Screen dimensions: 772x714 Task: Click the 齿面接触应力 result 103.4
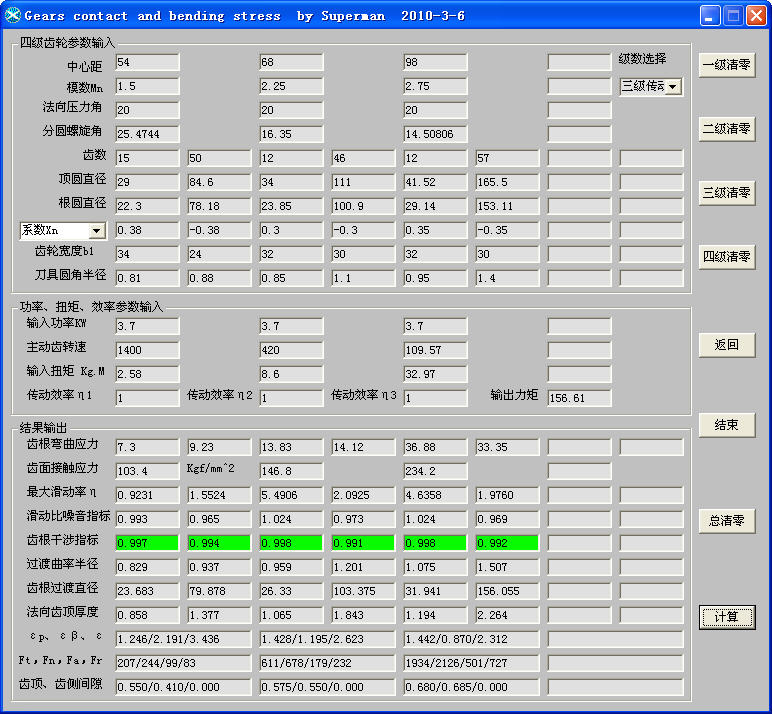[147, 471]
